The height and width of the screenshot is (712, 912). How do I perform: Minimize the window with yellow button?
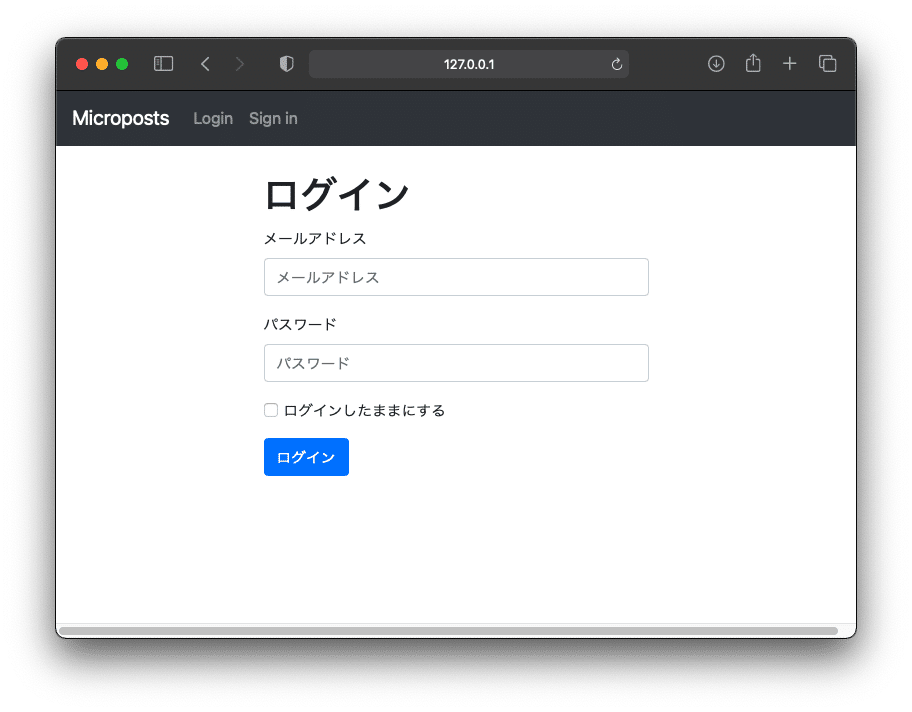coord(102,64)
